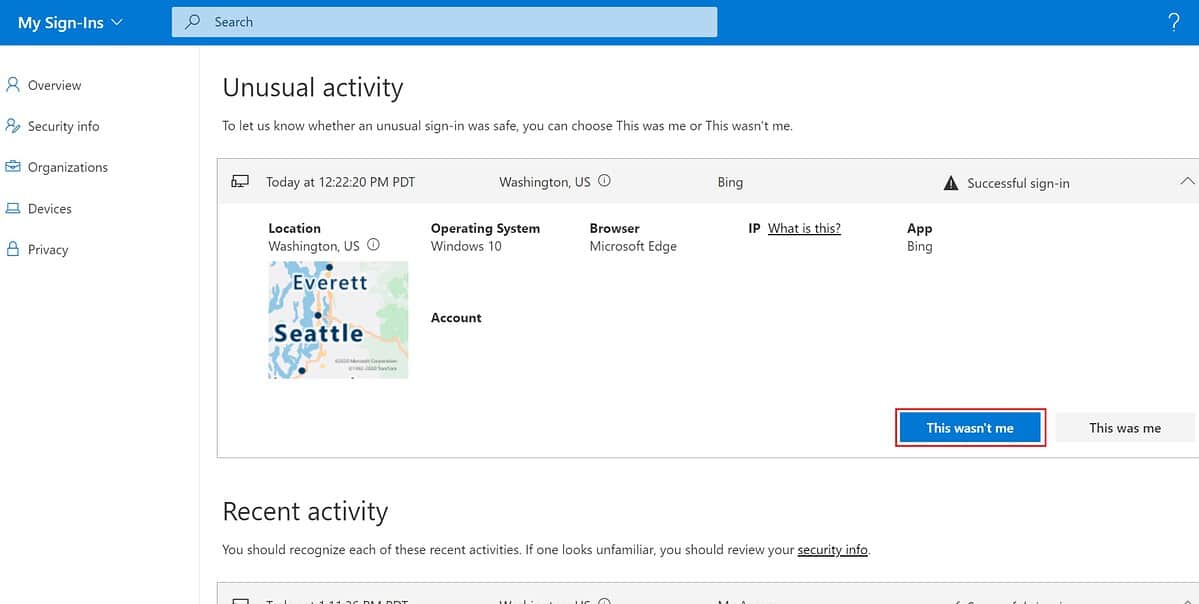Open help via the question mark icon
This screenshot has width=1199, height=604.
[1174, 21]
